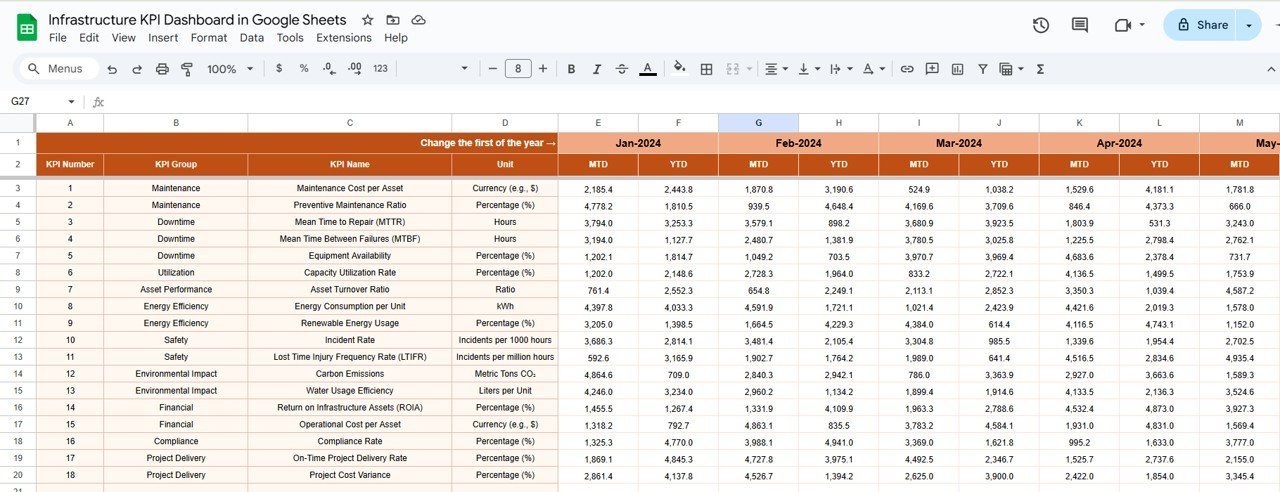Open the text color picker
This screenshot has height=492, width=1280.
[x=648, y=69]
